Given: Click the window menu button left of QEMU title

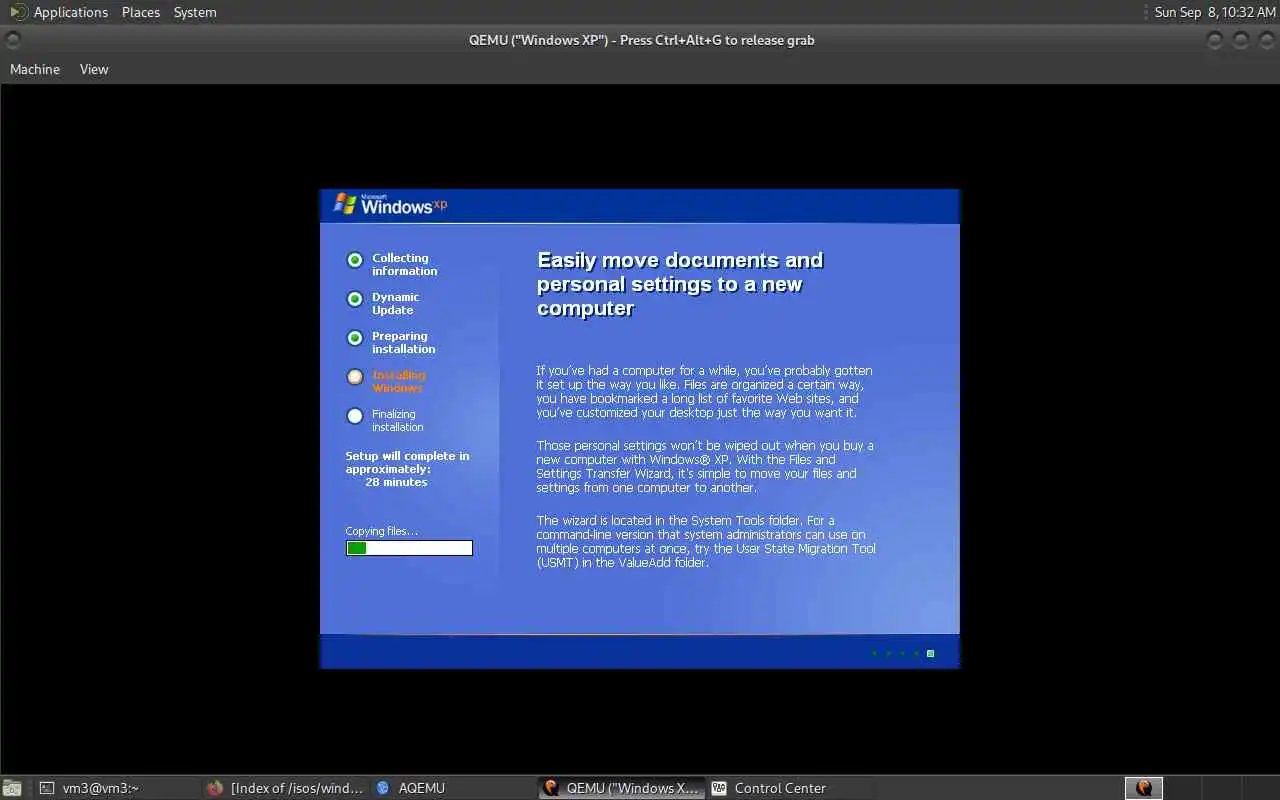Looking at the screenshot, I should pyautogui.click(x=13, y=40).
